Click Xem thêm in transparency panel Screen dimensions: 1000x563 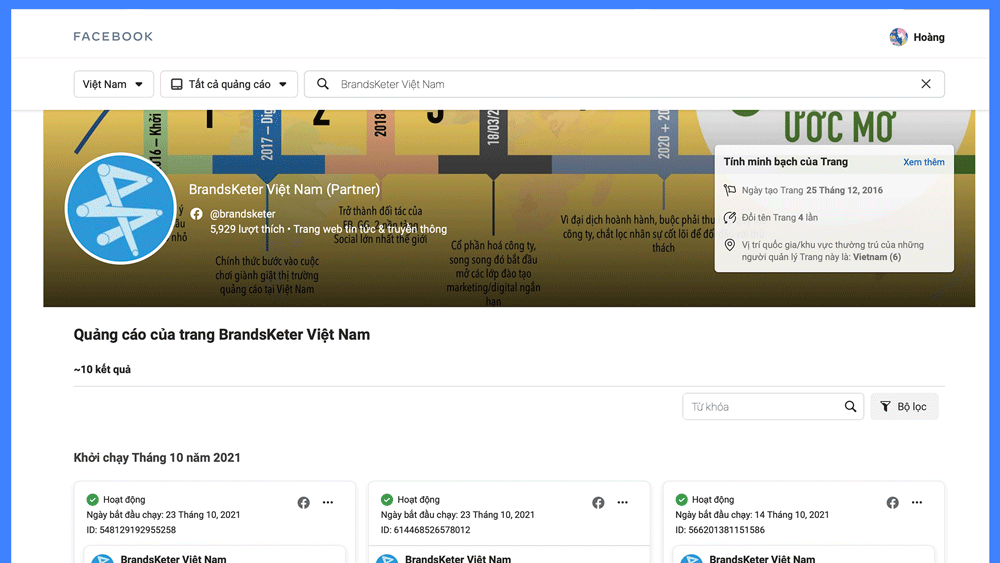pos(923,162)
